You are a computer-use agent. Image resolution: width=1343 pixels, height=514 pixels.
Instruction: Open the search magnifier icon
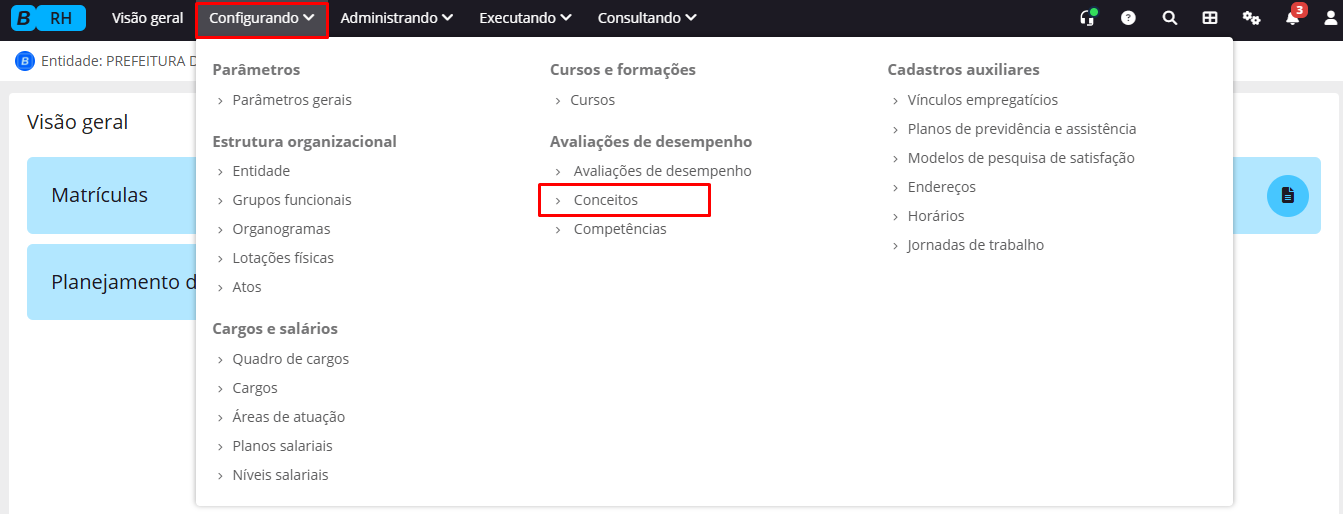[x=1169, y=18]
